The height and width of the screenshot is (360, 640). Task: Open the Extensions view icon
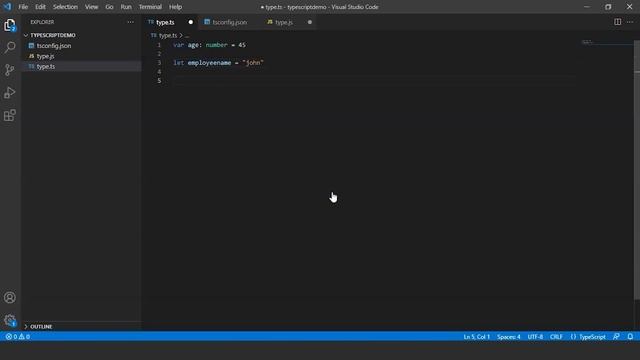[10, 115]
